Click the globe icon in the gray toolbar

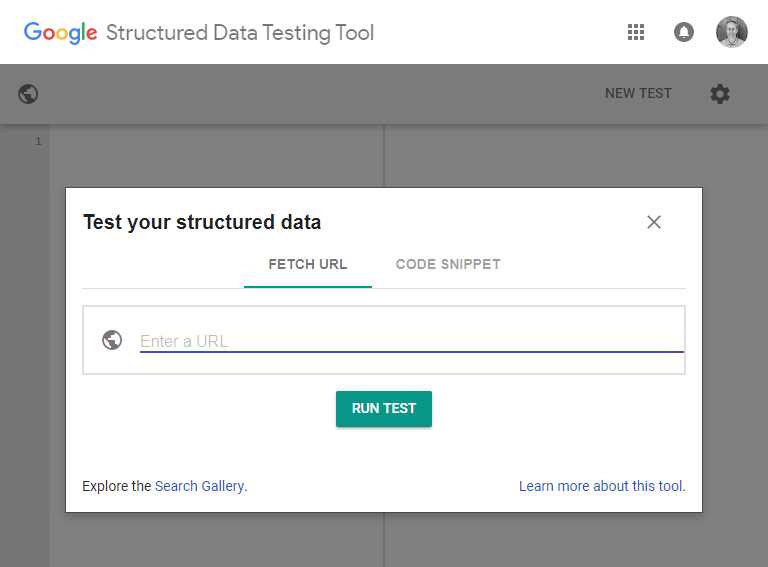tap(28, 94)
